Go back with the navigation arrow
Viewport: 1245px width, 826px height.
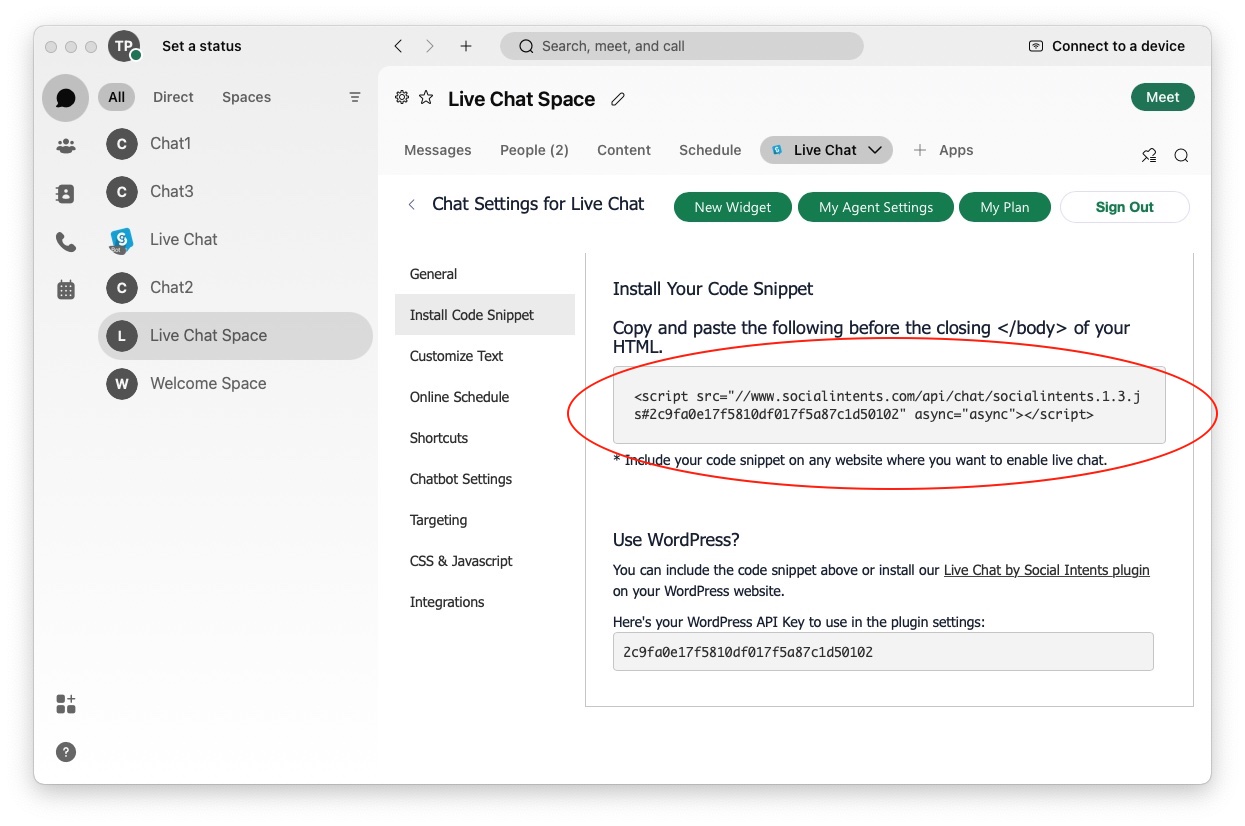[x=398, y=46]
